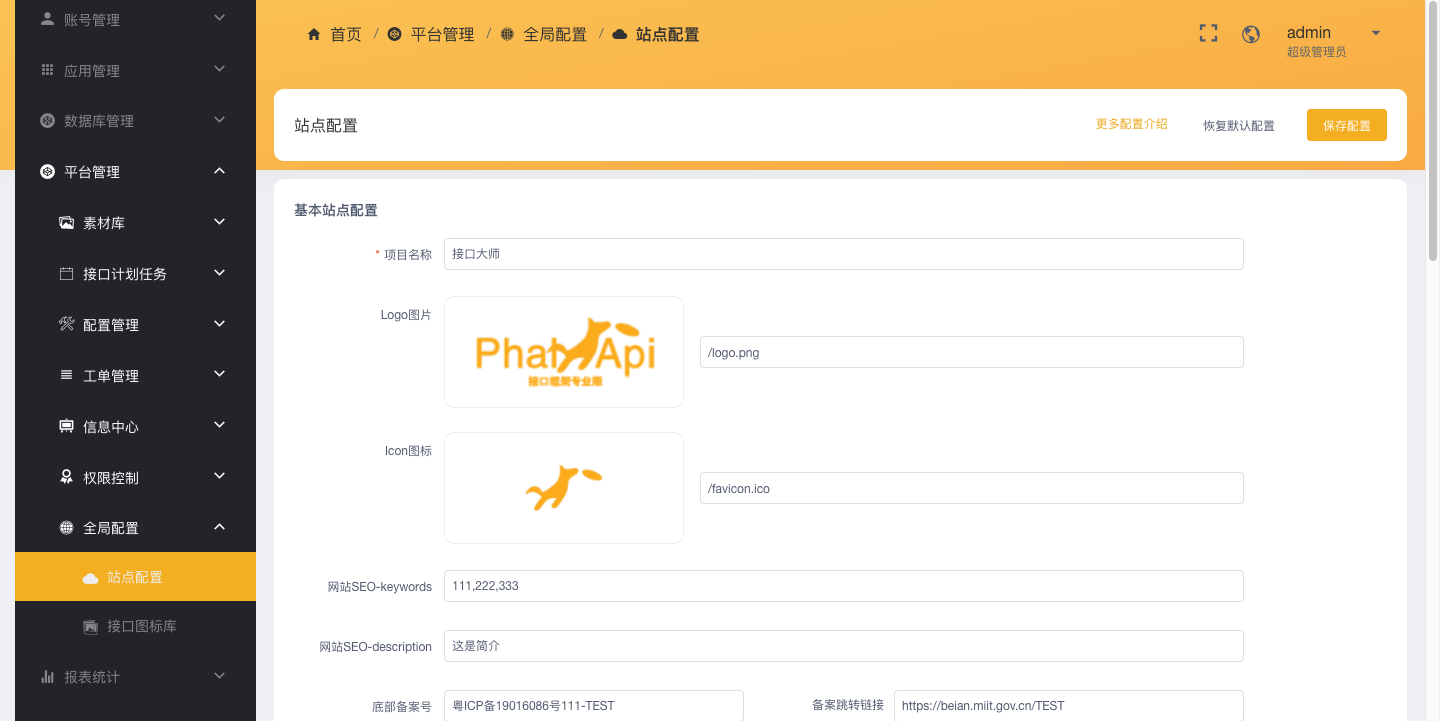
Task: Click the 接口计划任务 calendar icon
Action: (66, 274)
